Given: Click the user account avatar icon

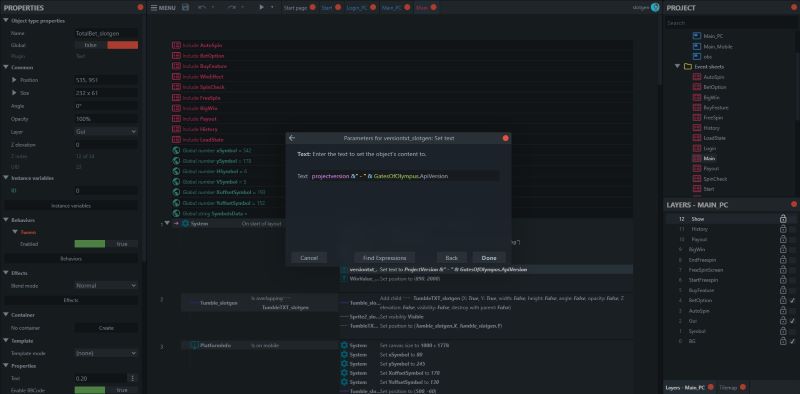Looking at the screenshot, I should coord(655,8).
